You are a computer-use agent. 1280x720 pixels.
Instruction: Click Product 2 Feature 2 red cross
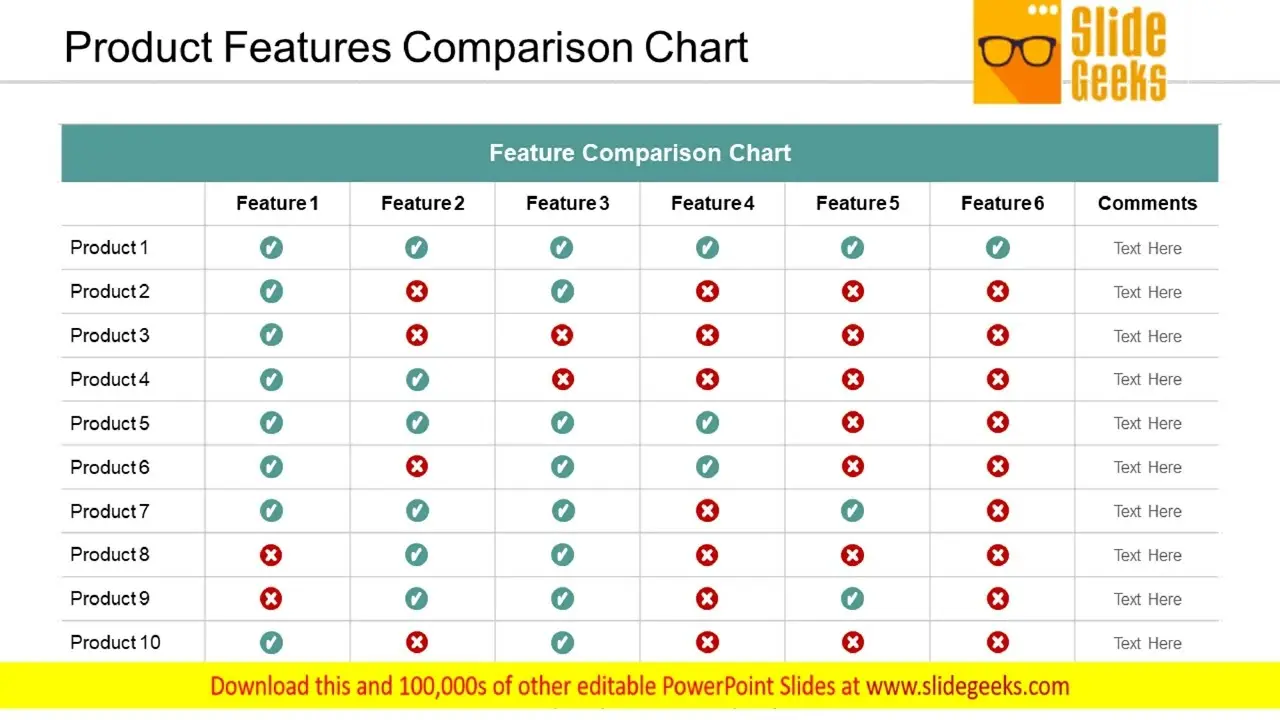click(x=417, y=291)
